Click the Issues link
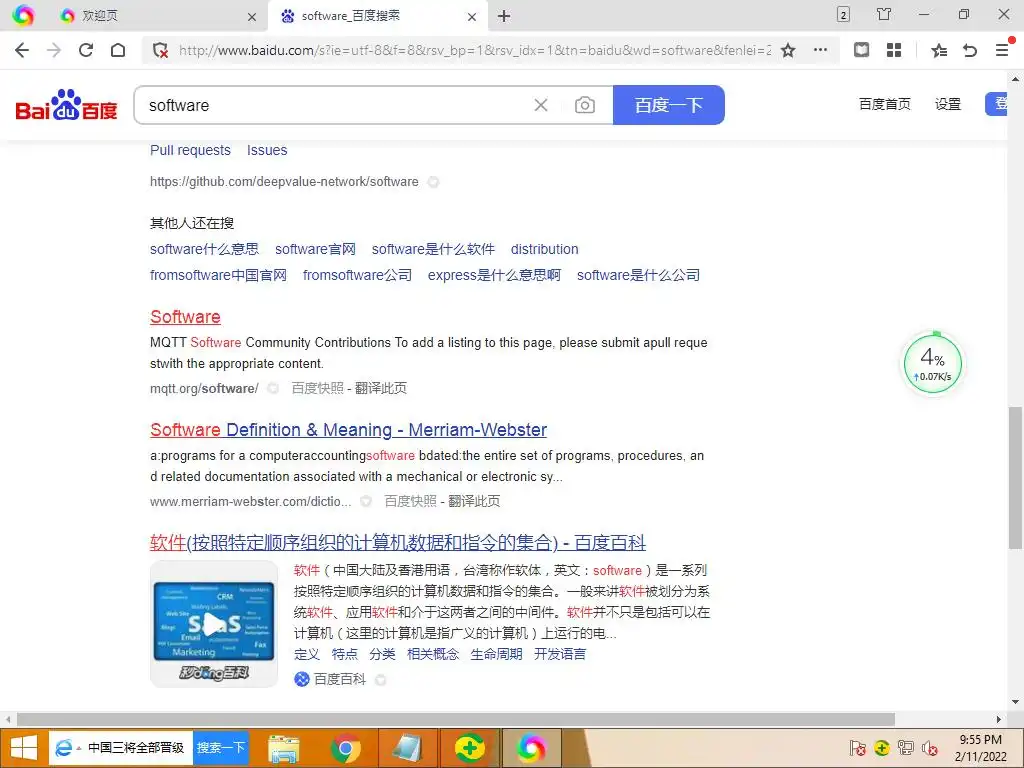 pyautogui.click(x=267, y=150)
